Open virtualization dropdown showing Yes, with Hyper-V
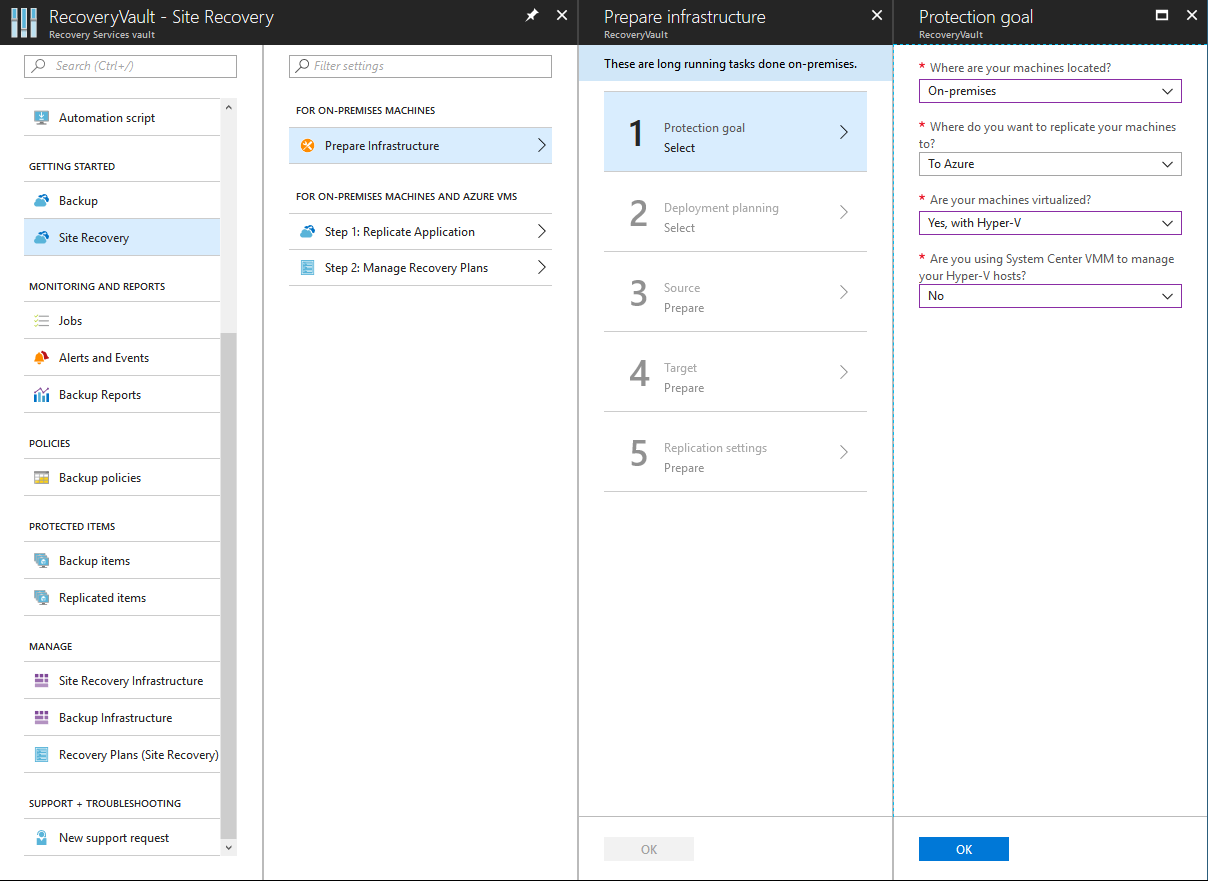Viewport: 1208px width, 881px height. pyautogui.click(x=1050, y=223)
